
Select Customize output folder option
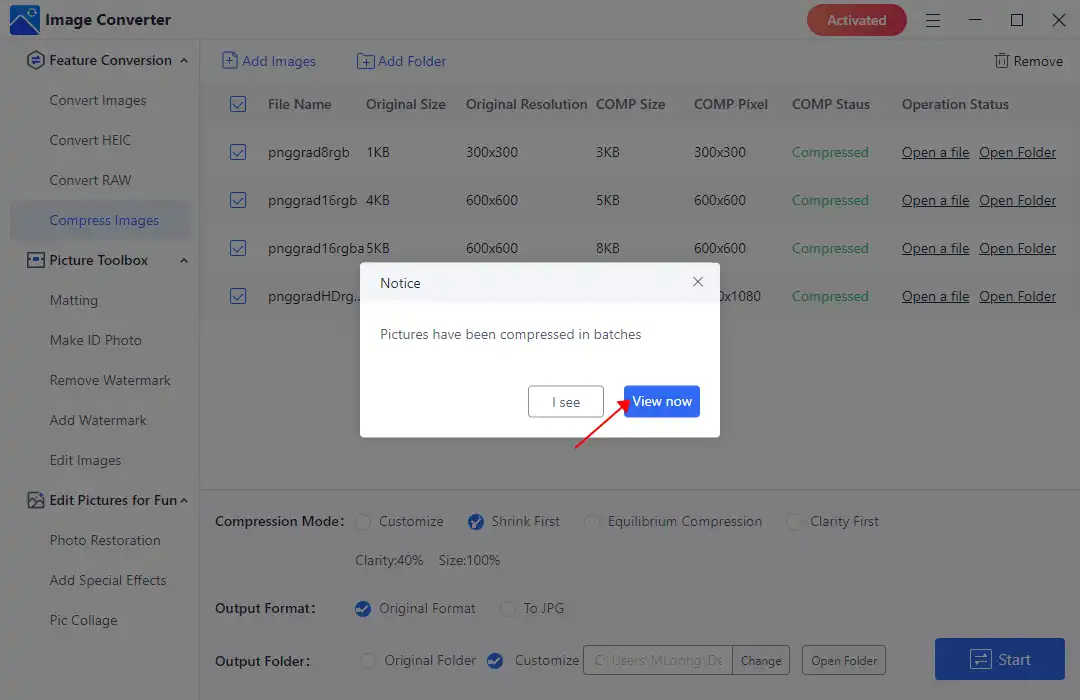click(x=495, y=661)
